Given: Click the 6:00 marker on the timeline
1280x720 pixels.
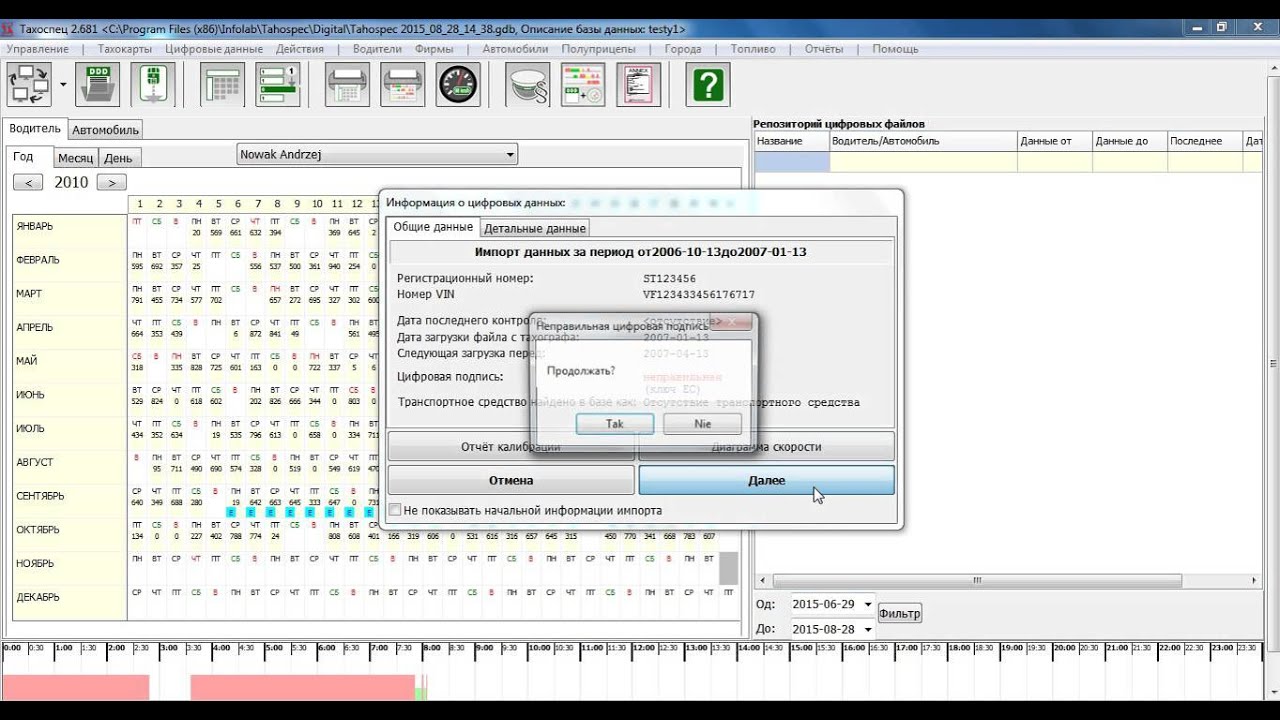Looking at the screenshot, I should pos(326,648).
